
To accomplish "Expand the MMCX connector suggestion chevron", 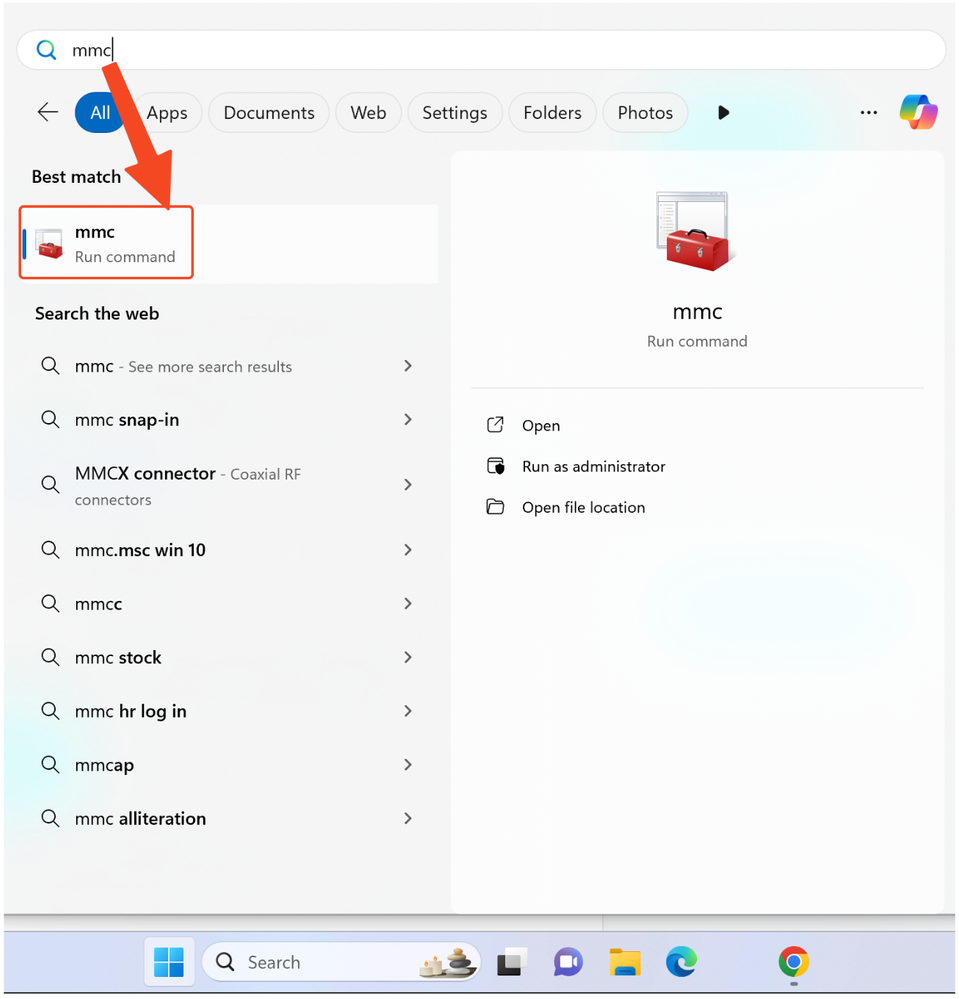I will click(408, 485).
